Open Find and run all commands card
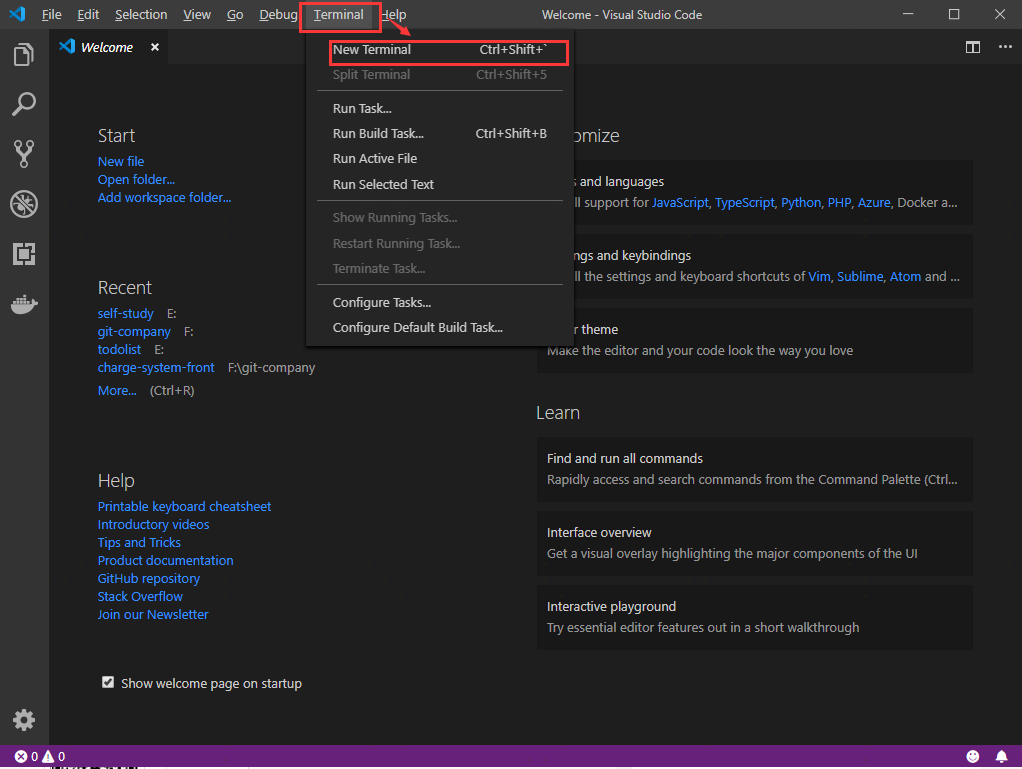Screen dimensions: 1022x769 click(x=755, y=469)
